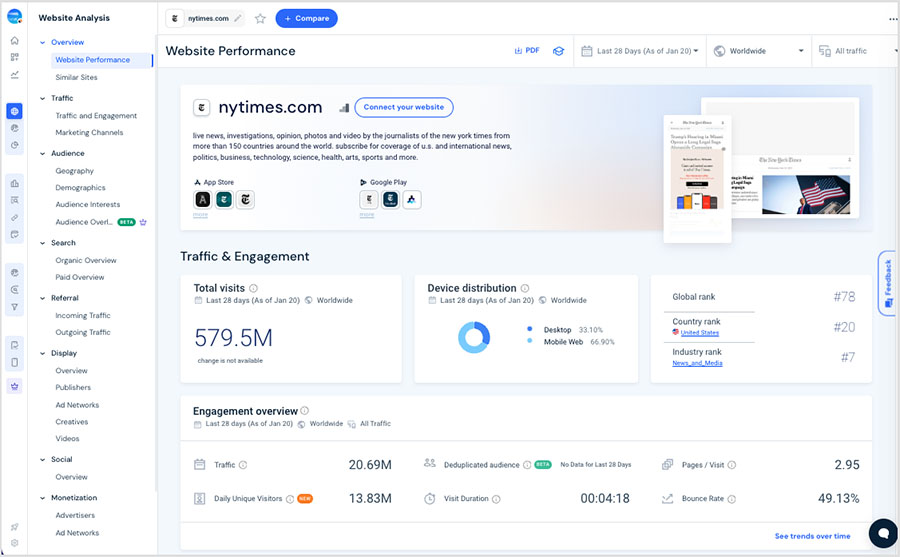Image resolution: width=900 pixels, height=557 pixels.
Task: Open the date range Last 28 Days dropdown
Action: click(x=640, y=51)
